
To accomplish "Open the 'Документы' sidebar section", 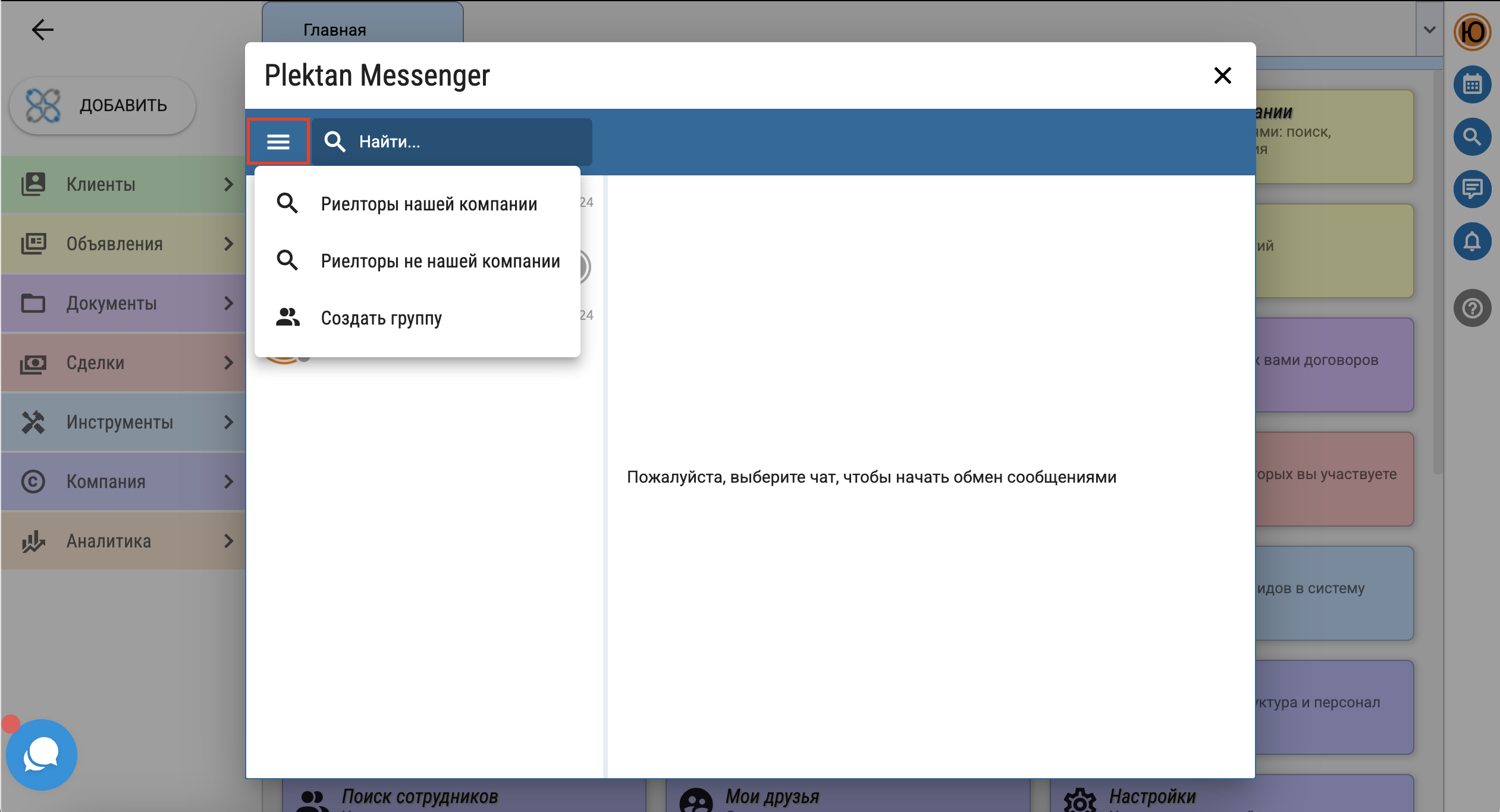I will click(123, 303).
